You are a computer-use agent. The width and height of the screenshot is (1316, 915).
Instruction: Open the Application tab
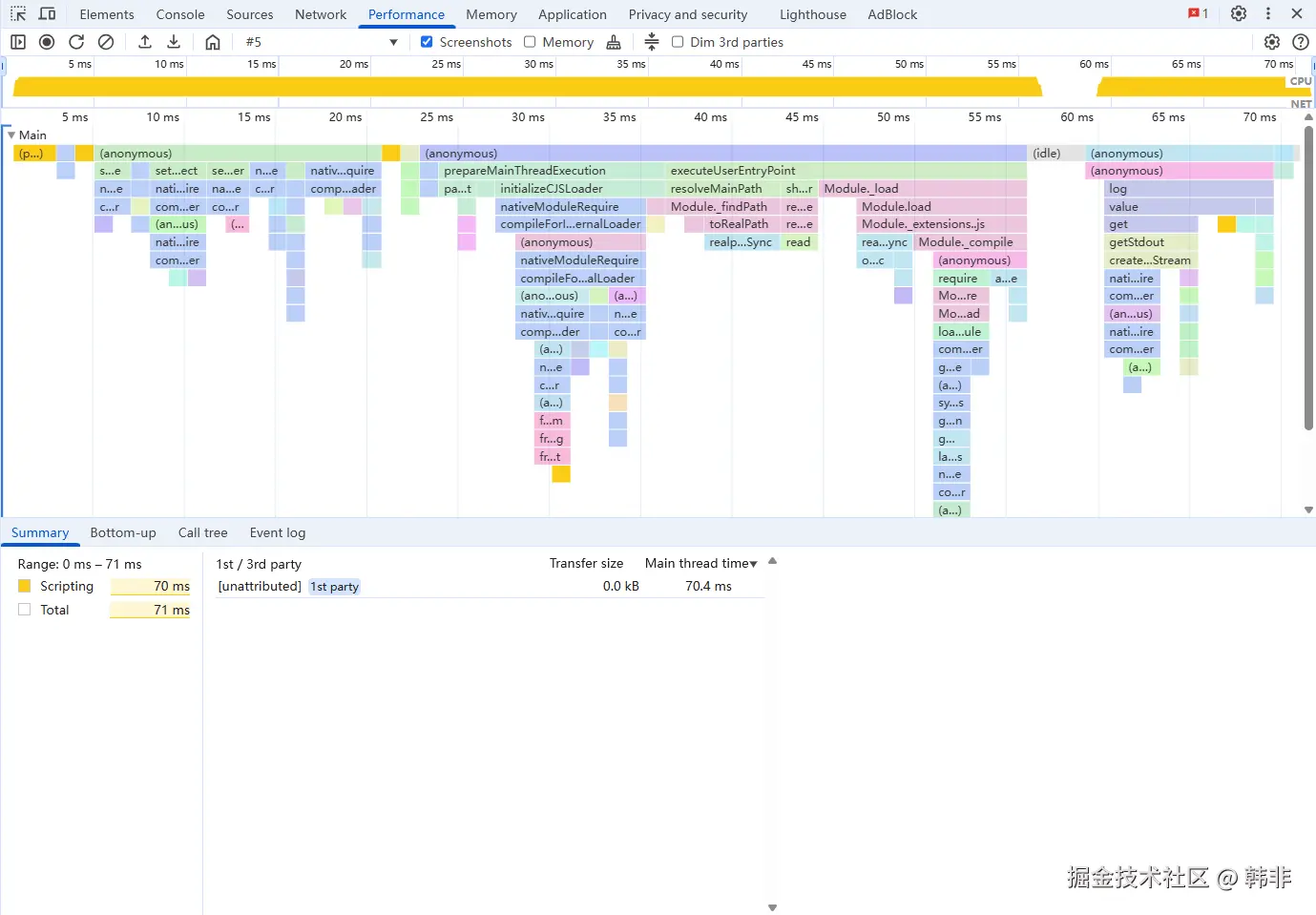(x=573, y=14)
